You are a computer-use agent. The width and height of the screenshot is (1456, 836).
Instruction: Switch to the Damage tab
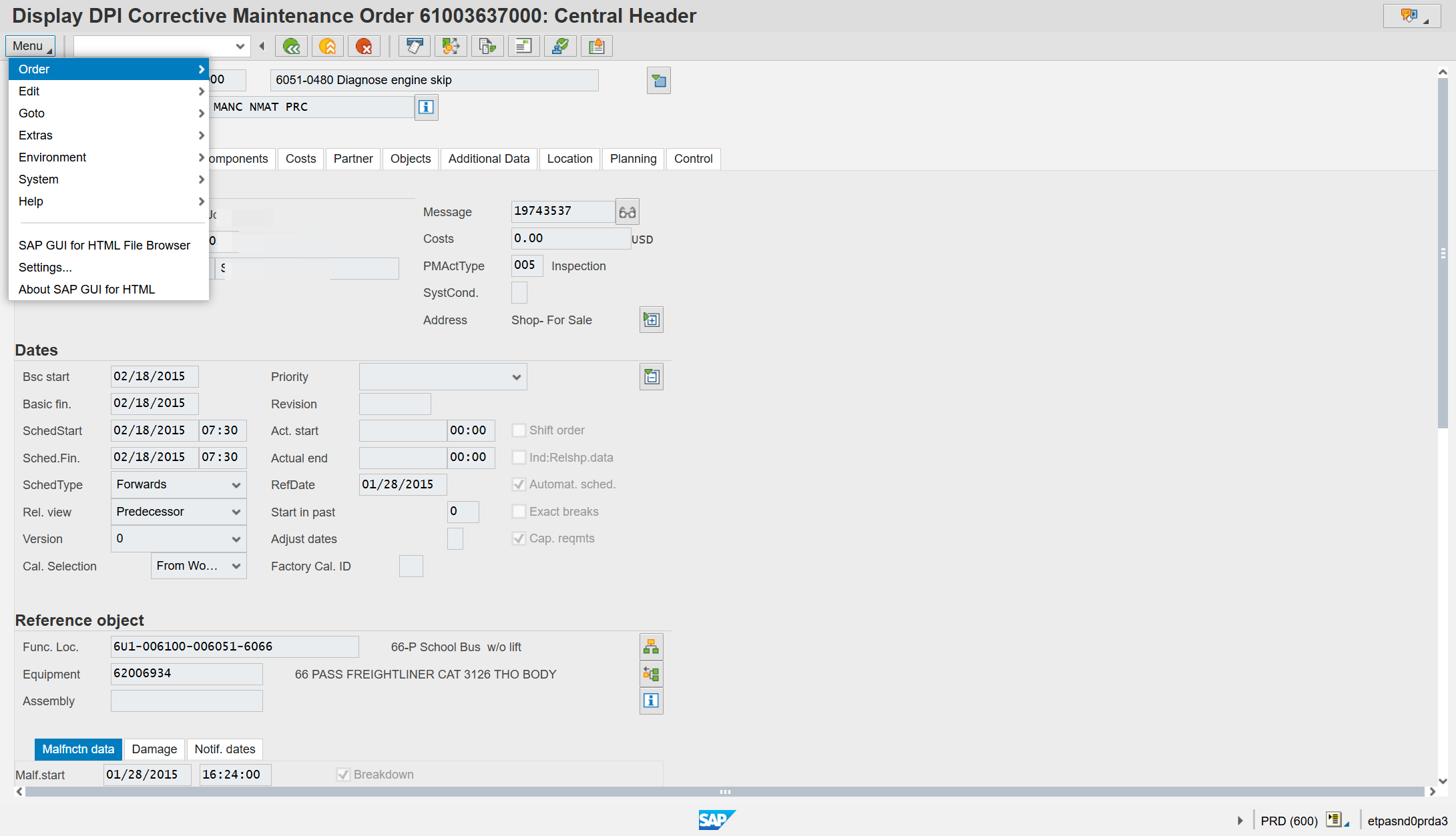(x=154, y=749)
